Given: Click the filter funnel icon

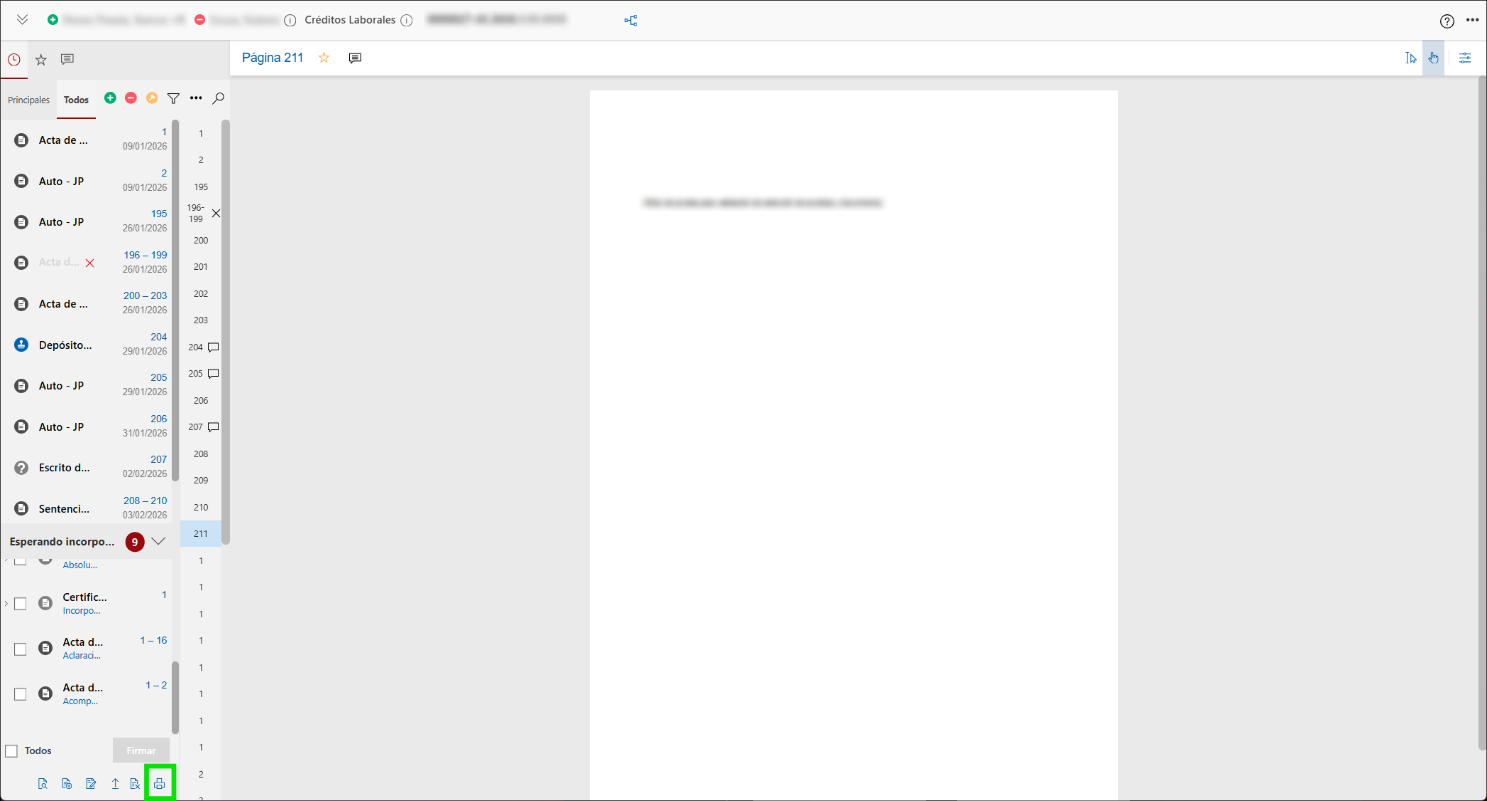Looking at the screenshot, I should point(173,98).
